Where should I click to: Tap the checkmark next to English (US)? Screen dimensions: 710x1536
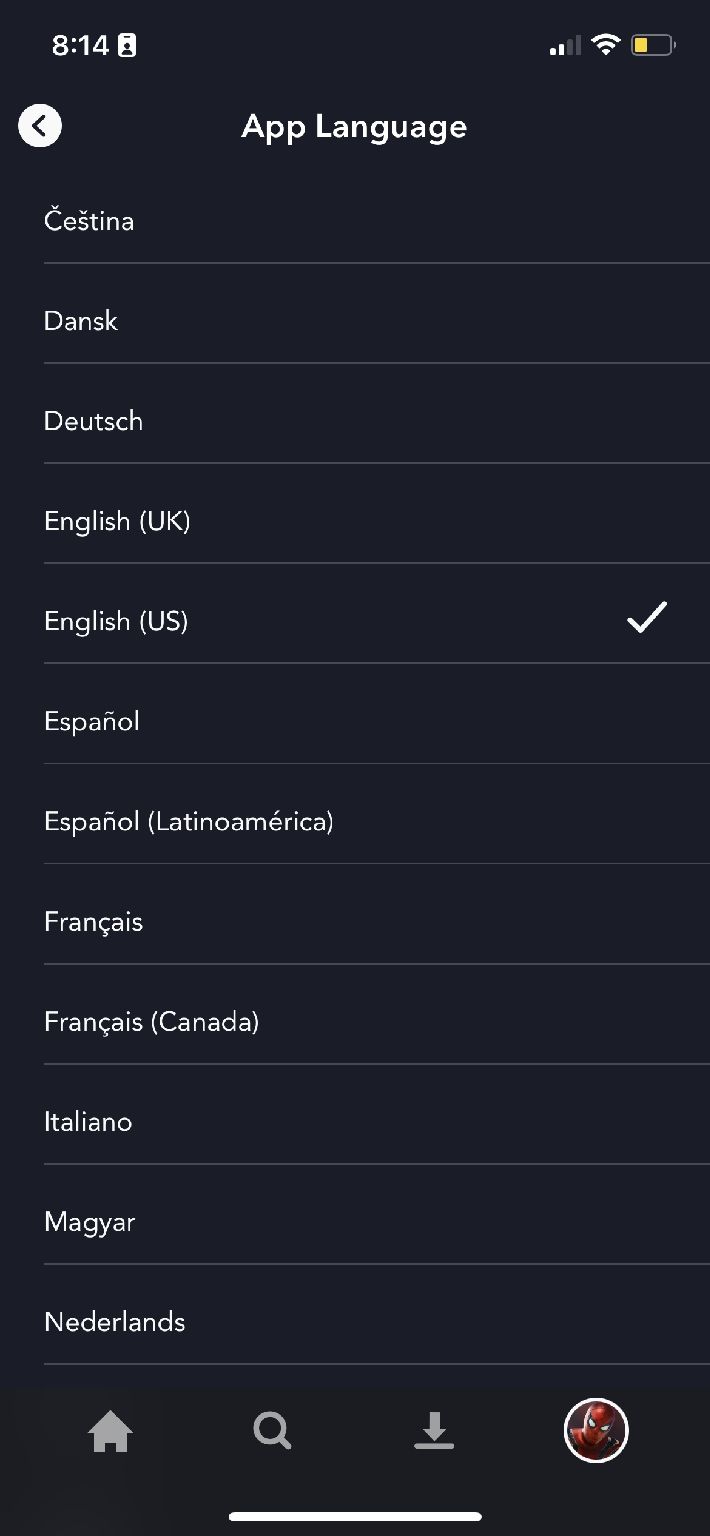[x=646, y=618]
